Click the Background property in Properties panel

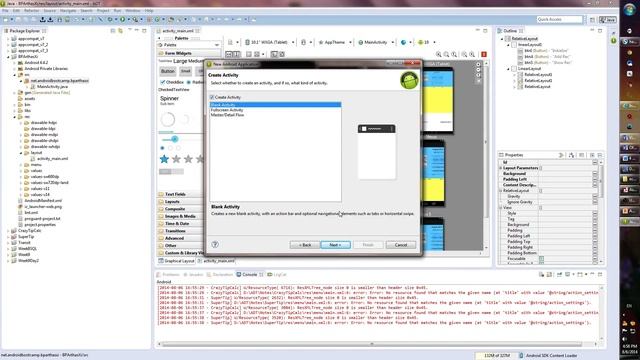tap(514, 173)
